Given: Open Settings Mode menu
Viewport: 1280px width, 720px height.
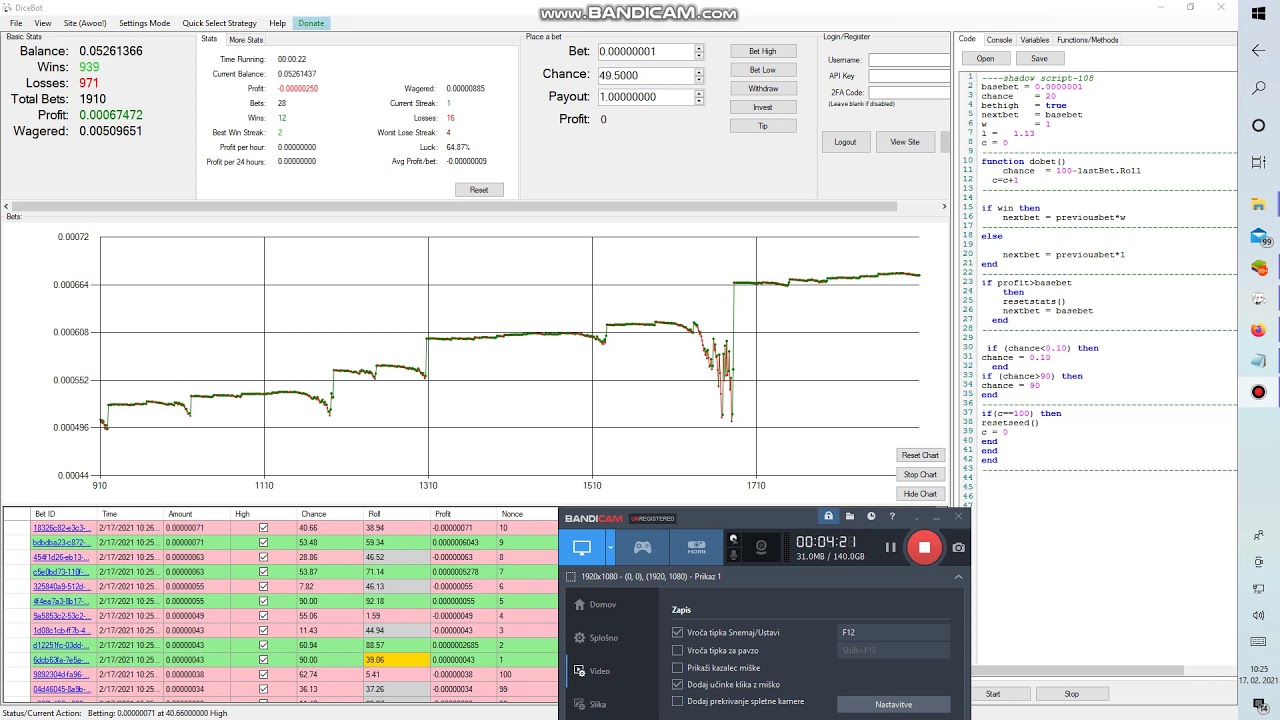Looking at the screenshot, I should [x=144, y=23].
